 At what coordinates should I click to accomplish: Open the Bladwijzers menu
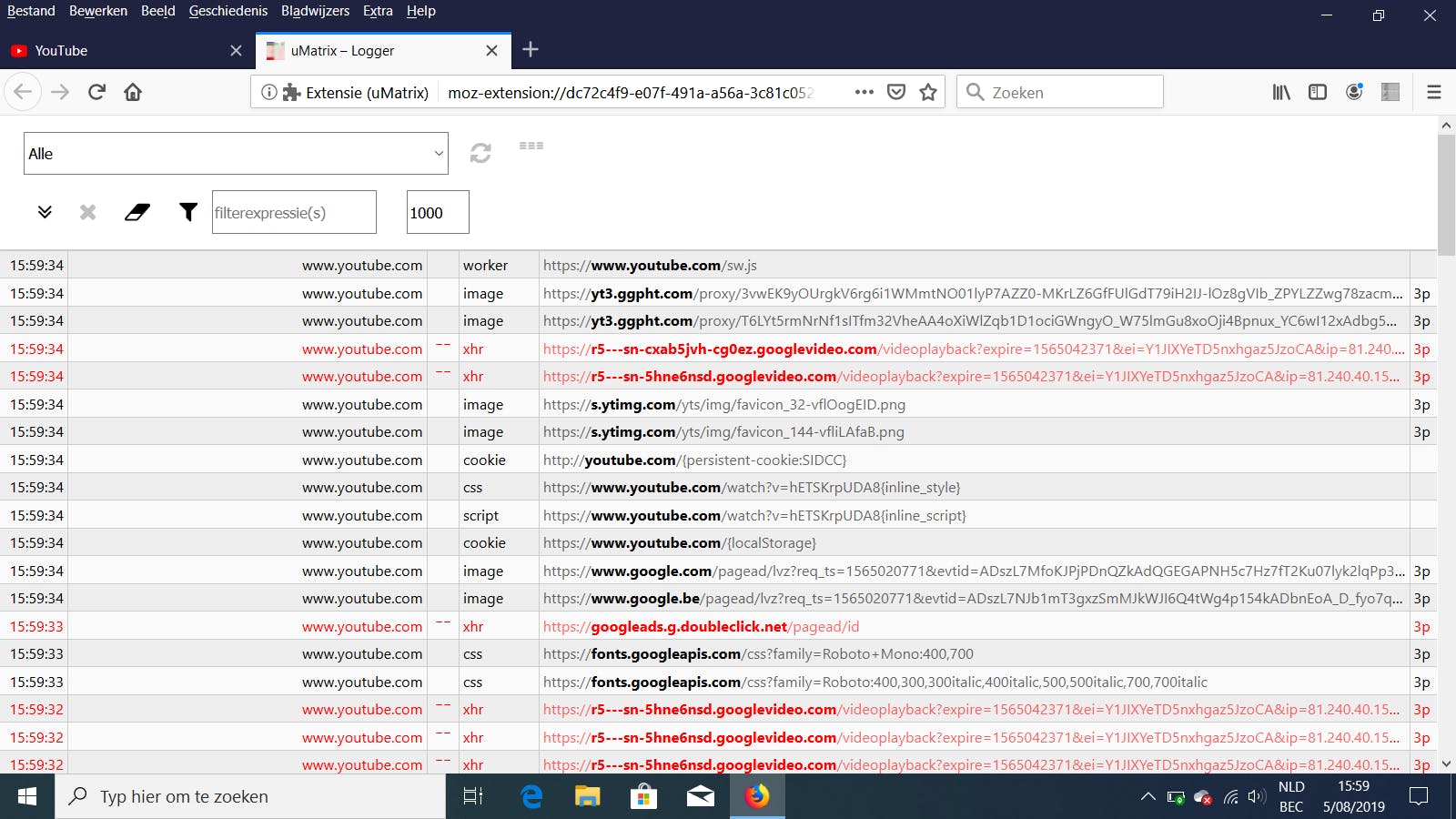(x=315, y=11)
